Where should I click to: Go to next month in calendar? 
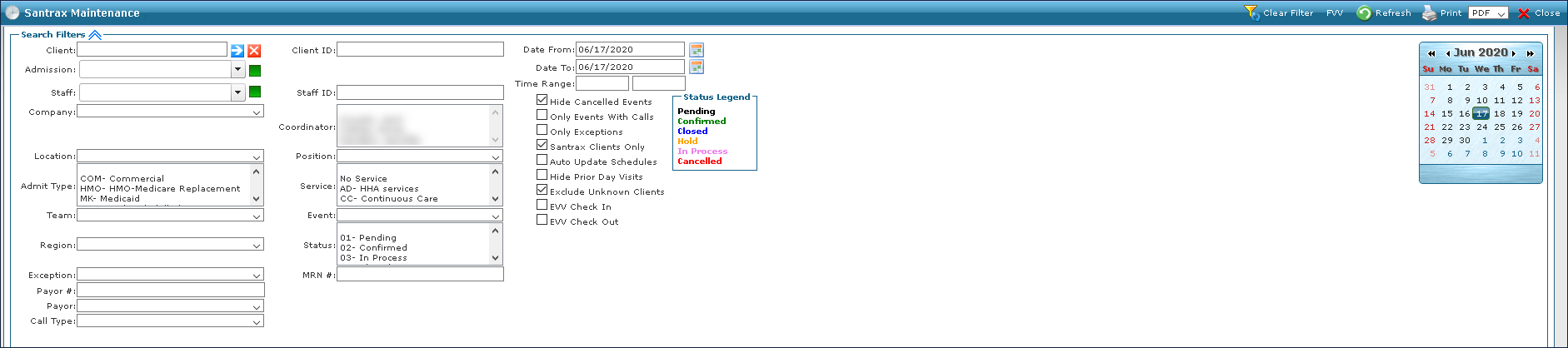click(x=1514, y=53)
